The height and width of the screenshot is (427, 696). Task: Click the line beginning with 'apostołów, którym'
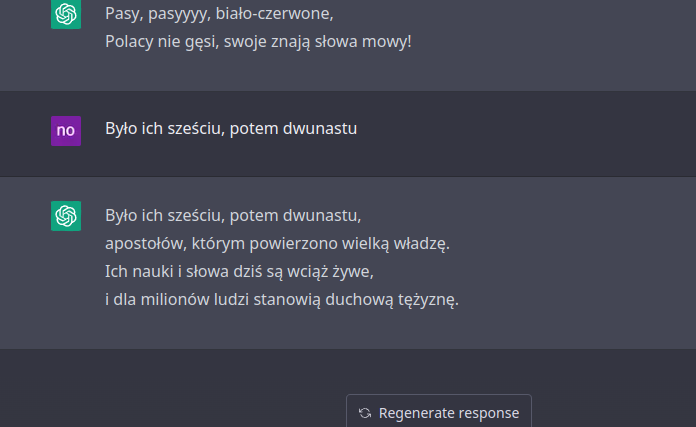[x=278, y=243]
